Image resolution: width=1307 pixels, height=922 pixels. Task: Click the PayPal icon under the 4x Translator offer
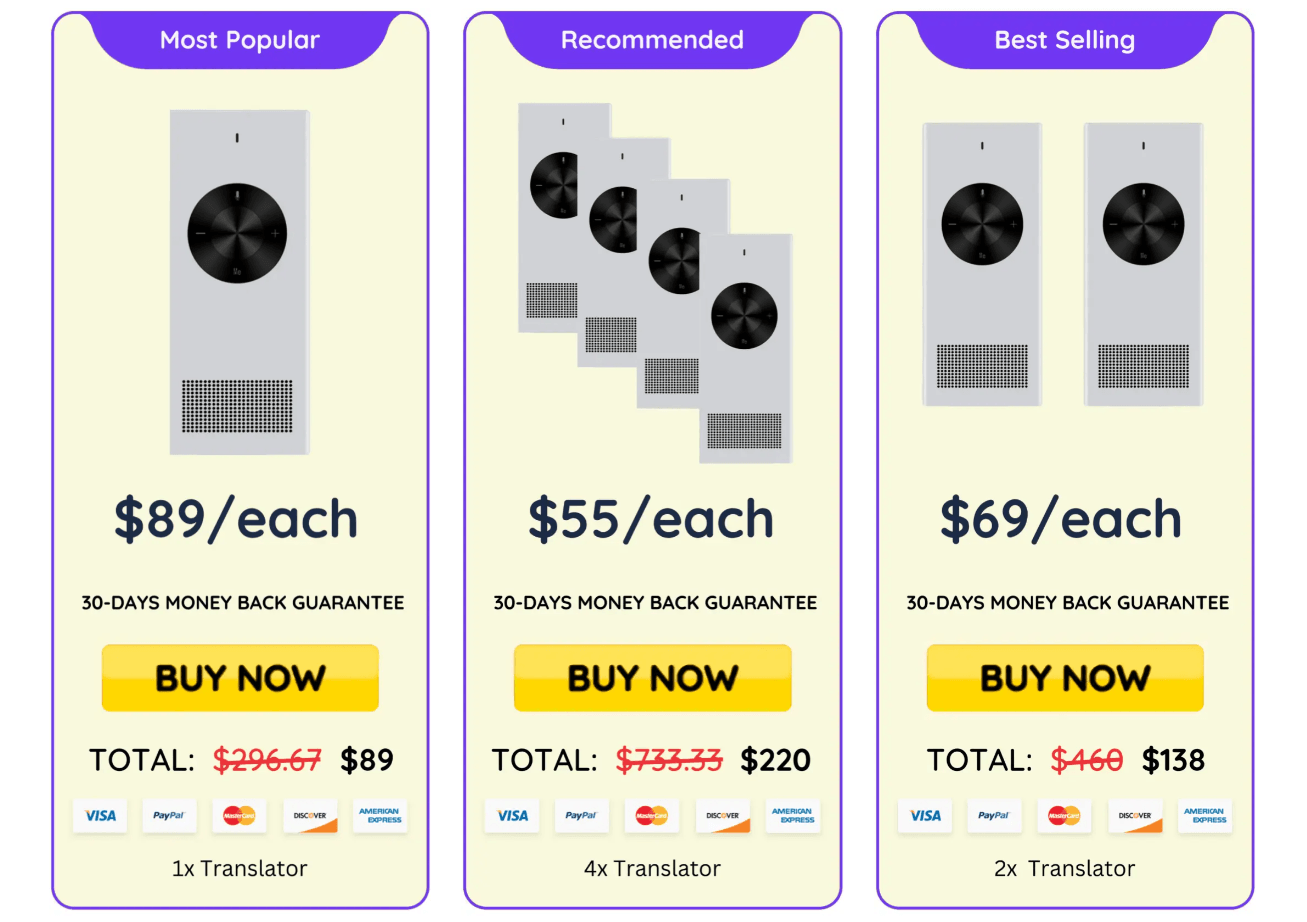click(581, 816)
